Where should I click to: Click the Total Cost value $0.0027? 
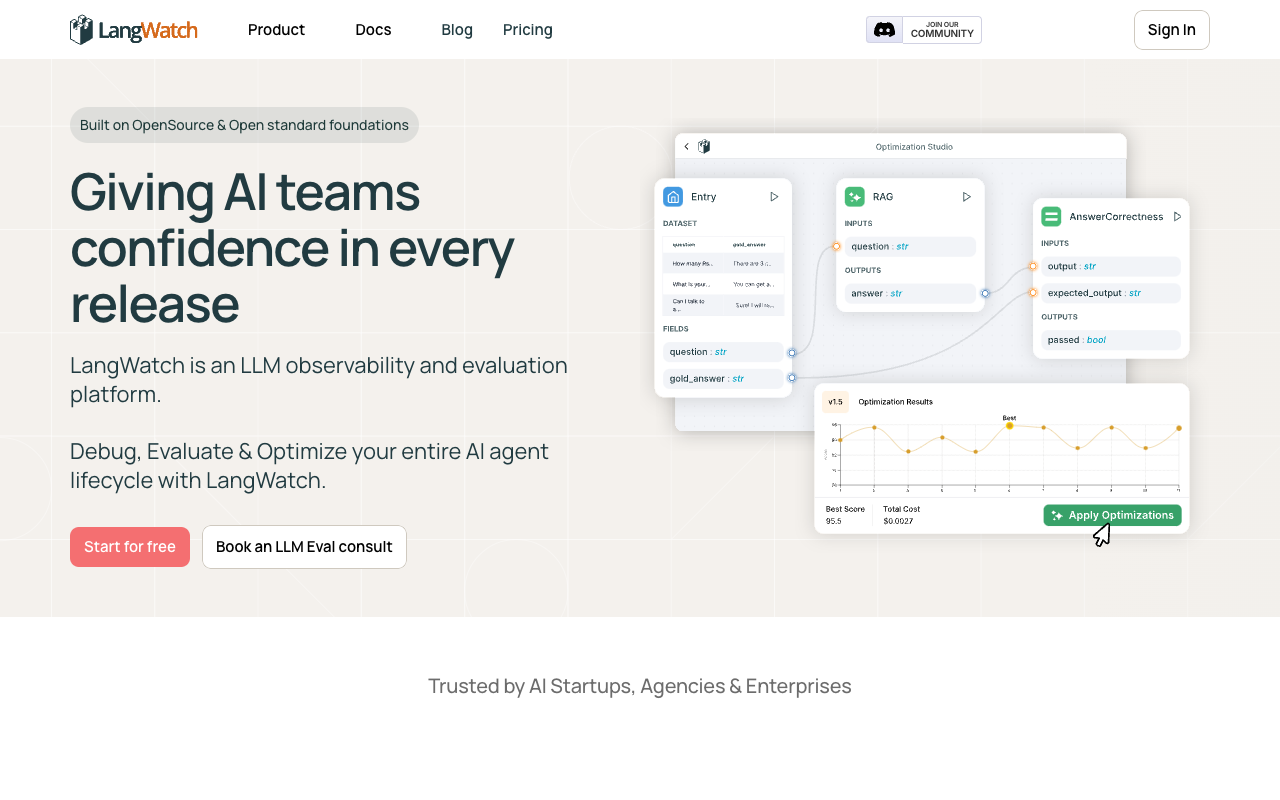(x=898, y=521)
